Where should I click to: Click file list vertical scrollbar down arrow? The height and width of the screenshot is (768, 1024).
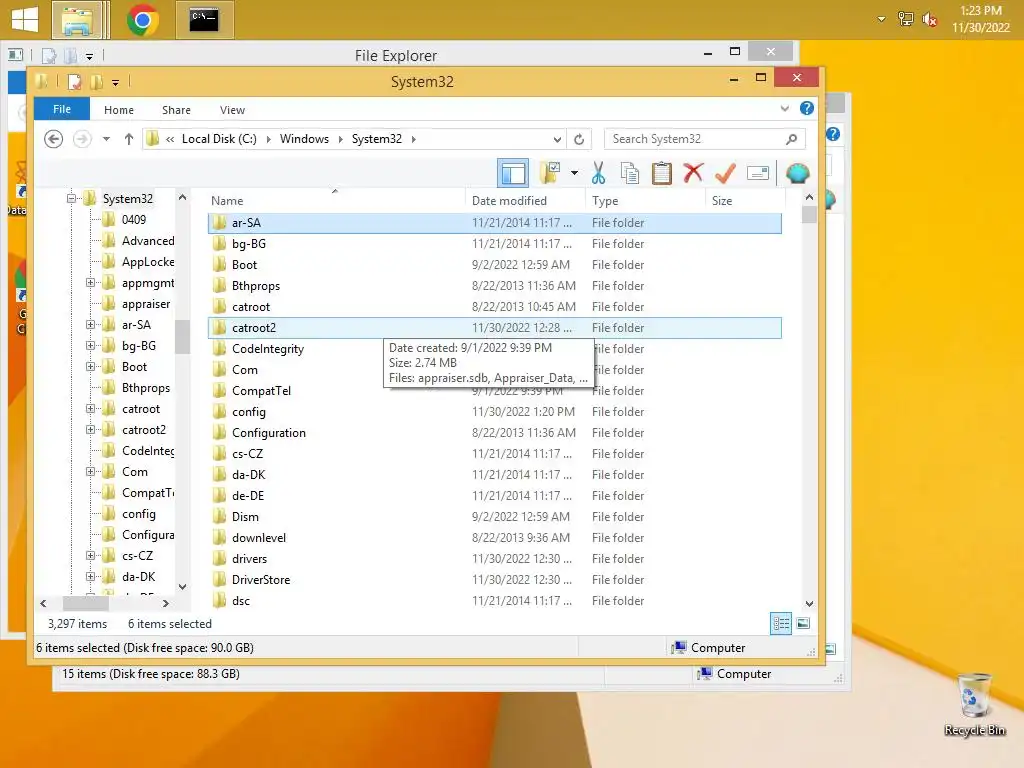(809, 604)
